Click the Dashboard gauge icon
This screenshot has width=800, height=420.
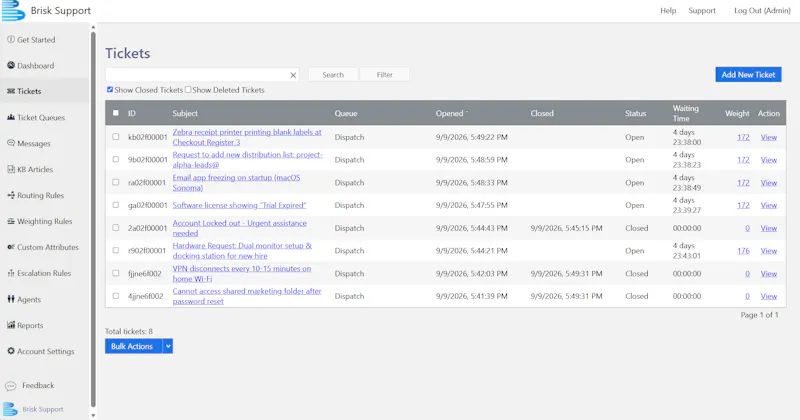click(11, 65)
